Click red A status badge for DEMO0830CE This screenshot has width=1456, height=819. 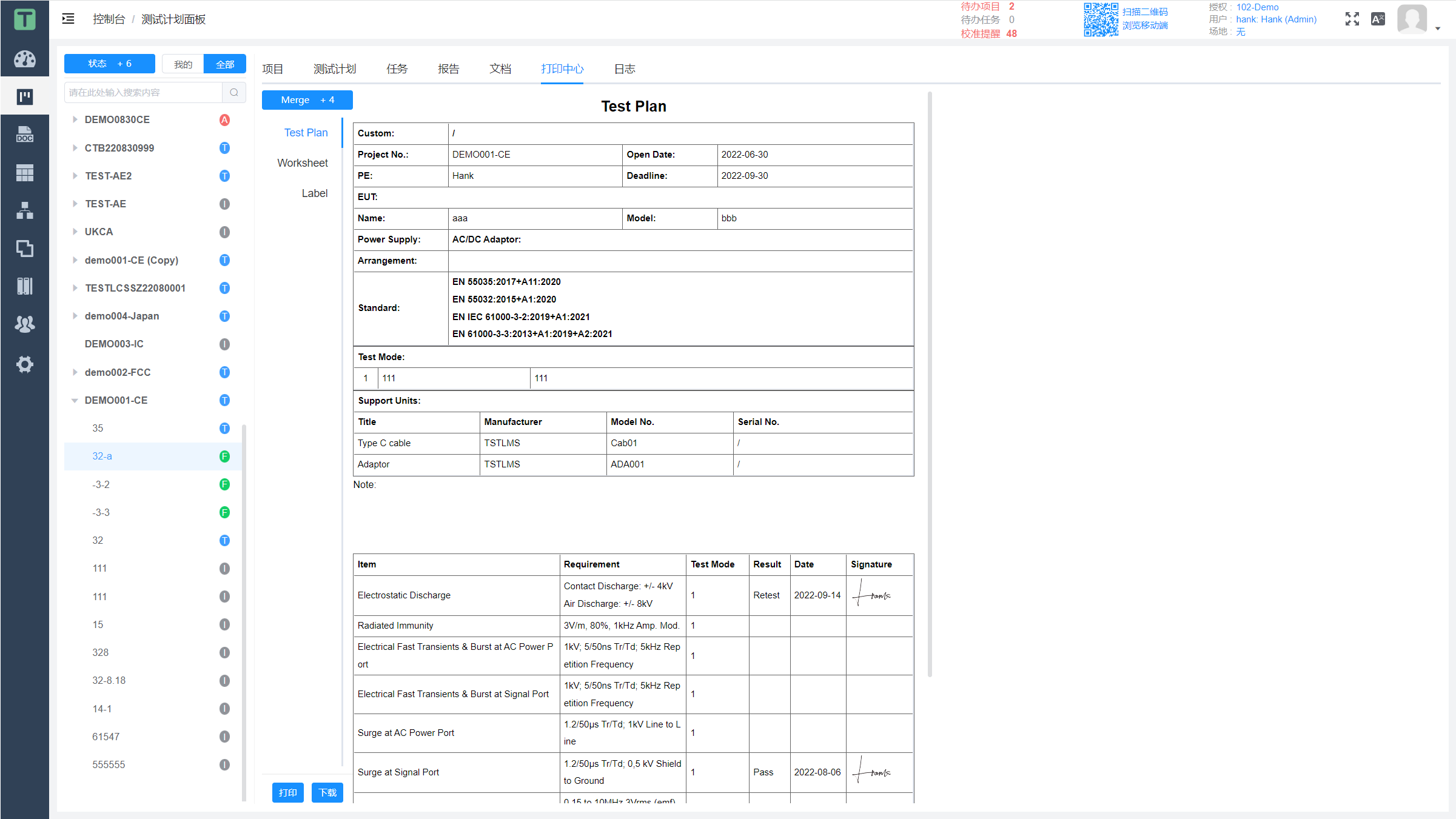pos(224,120)
